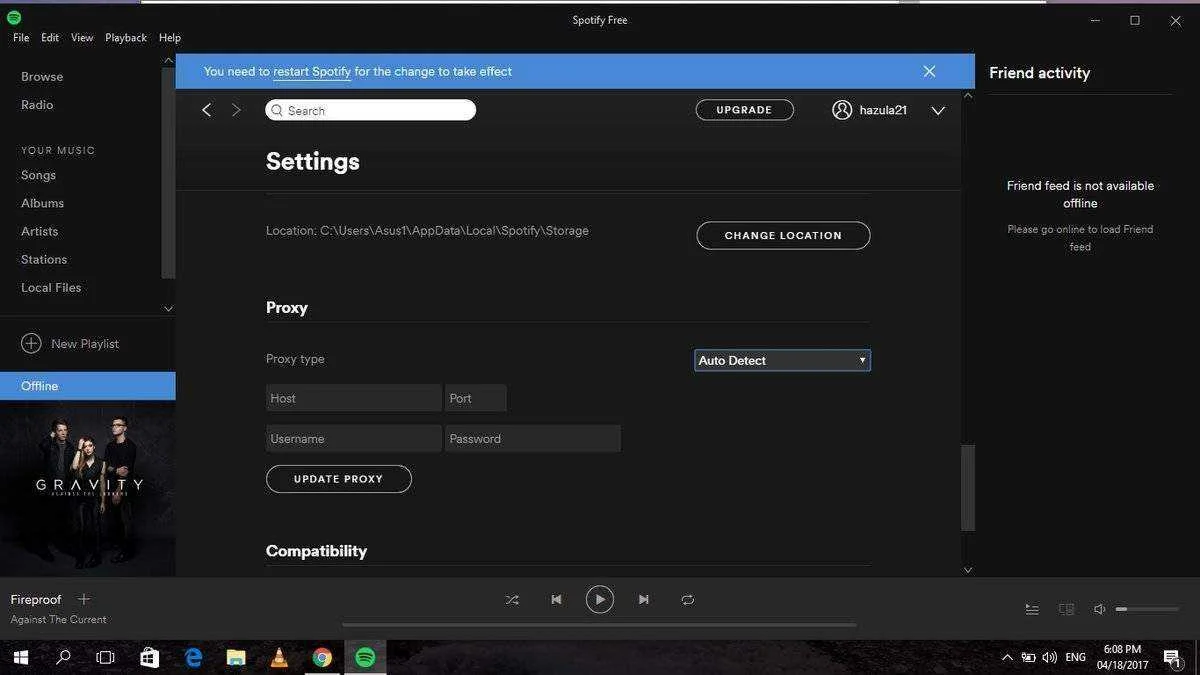Open Windows taskbar search
The width and height of the screenshot is (1200, 675).
[63, 657]
